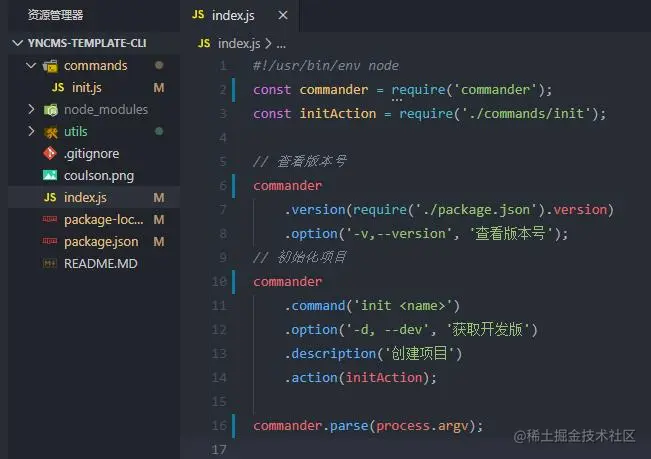Click 'initAction' inside .action call

[x=384, y=378]
